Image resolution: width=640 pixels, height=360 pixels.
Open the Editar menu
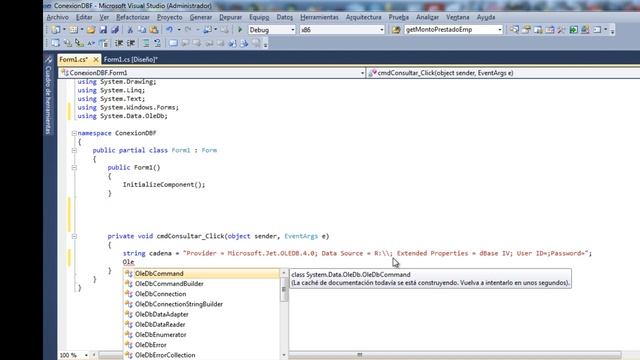[84, 17]
